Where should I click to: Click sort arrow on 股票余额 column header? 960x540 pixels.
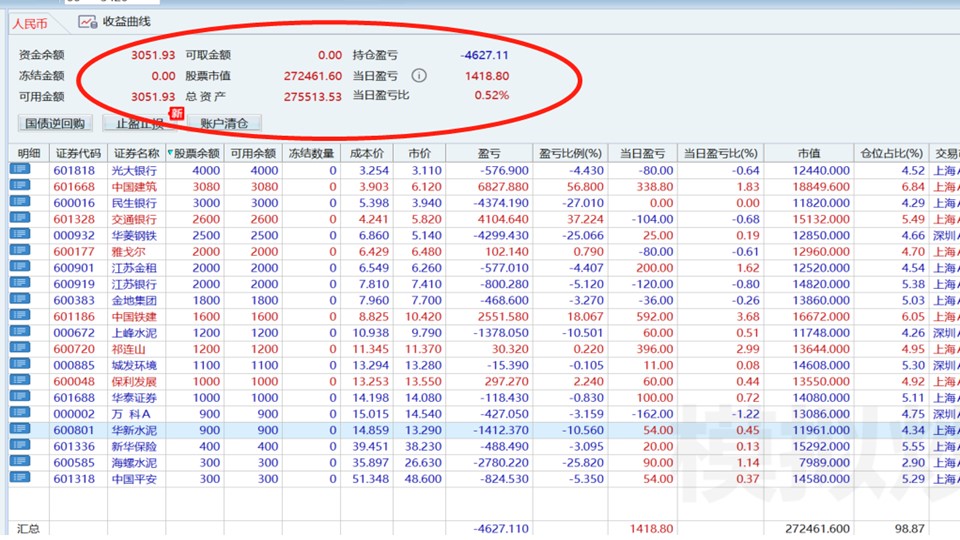[x=171, y=153]
